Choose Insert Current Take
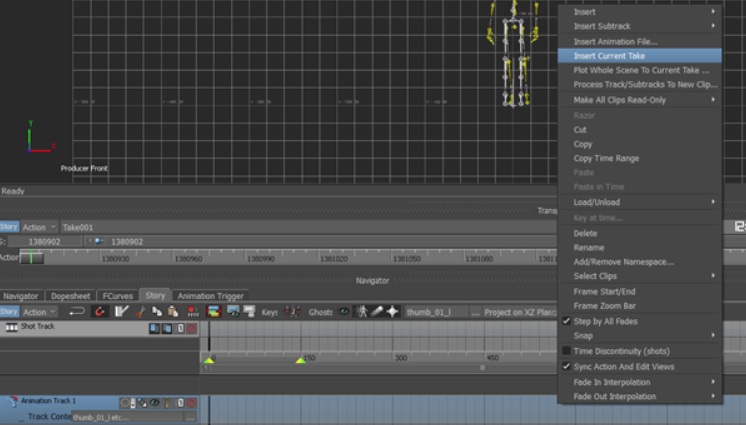The image size is (746, 425). (640, 56)
